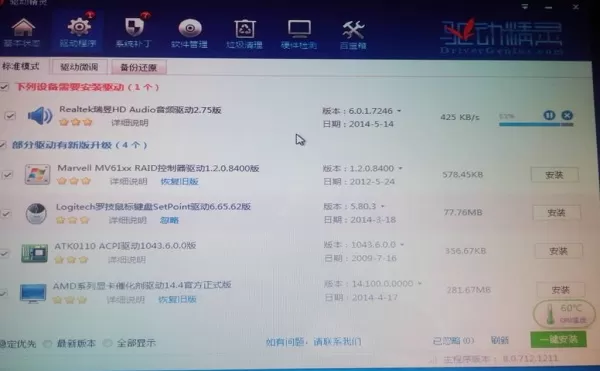Toggle the 下列设备需要安装驱动 group checkbox
600x371 pixels.
click(x=4, y=87)
